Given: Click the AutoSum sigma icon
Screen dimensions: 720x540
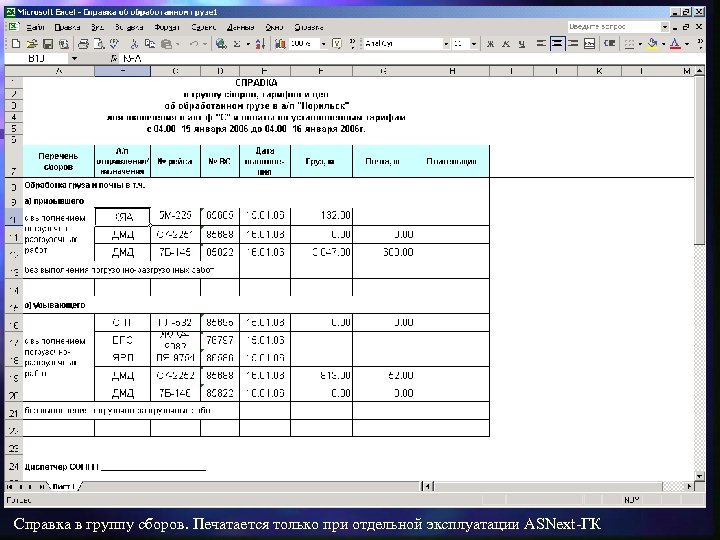Looking at the screenshot, I should coord(237,44).
